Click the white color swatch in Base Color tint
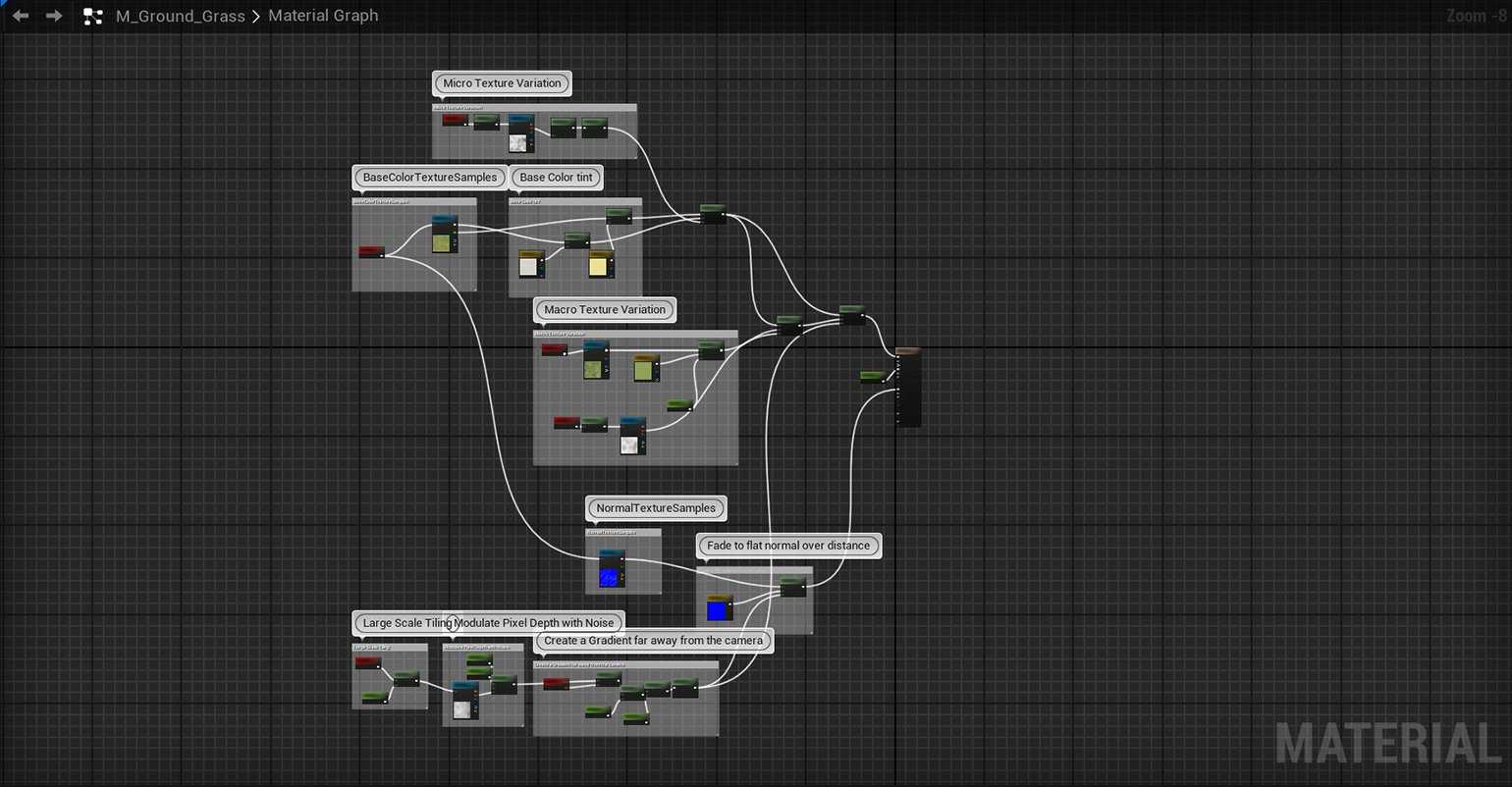 [x=529, y=266]
